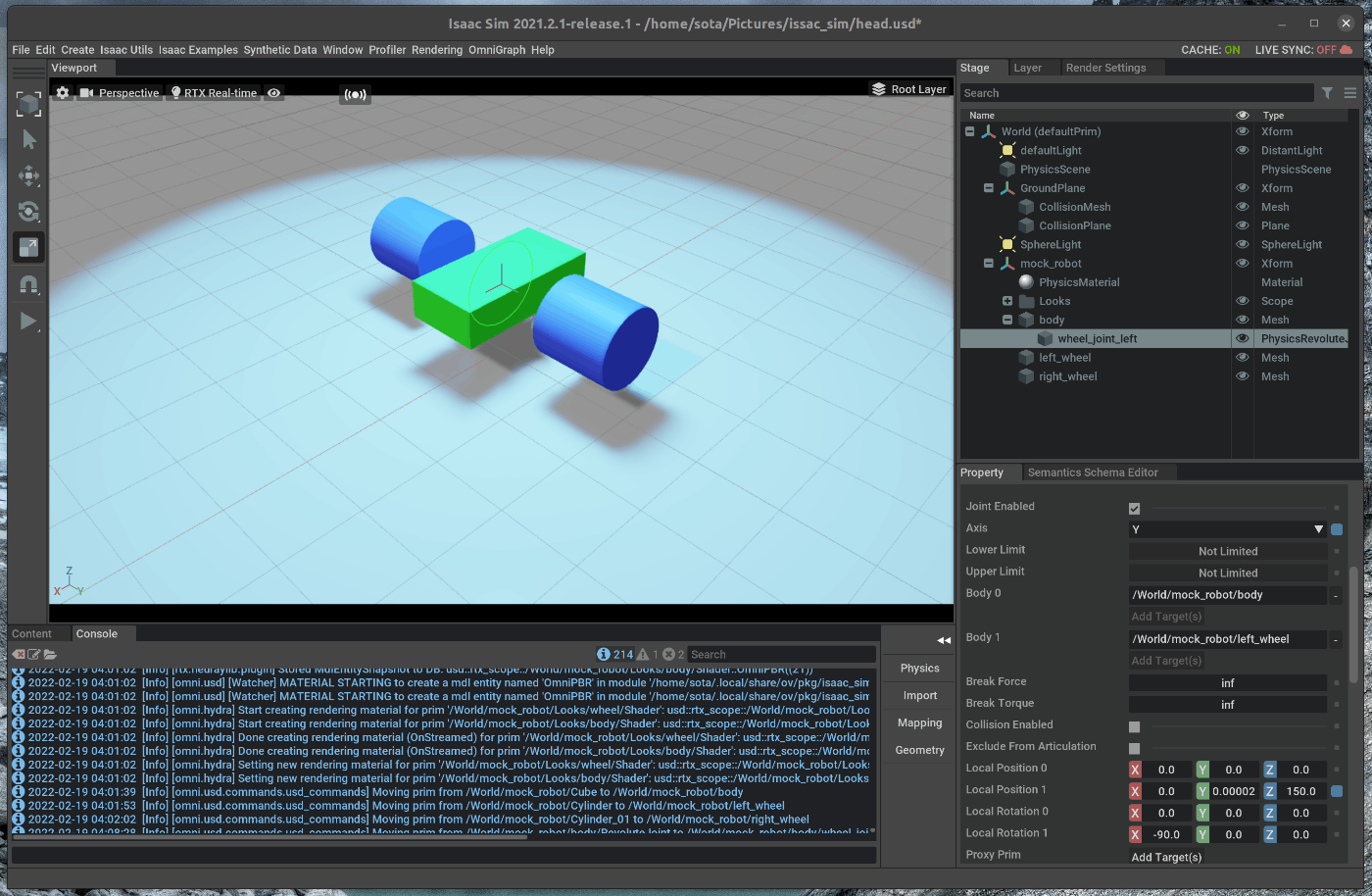1372x896 pixels.
Task: Start simulation with the Play button
Action: pos(28,321)
